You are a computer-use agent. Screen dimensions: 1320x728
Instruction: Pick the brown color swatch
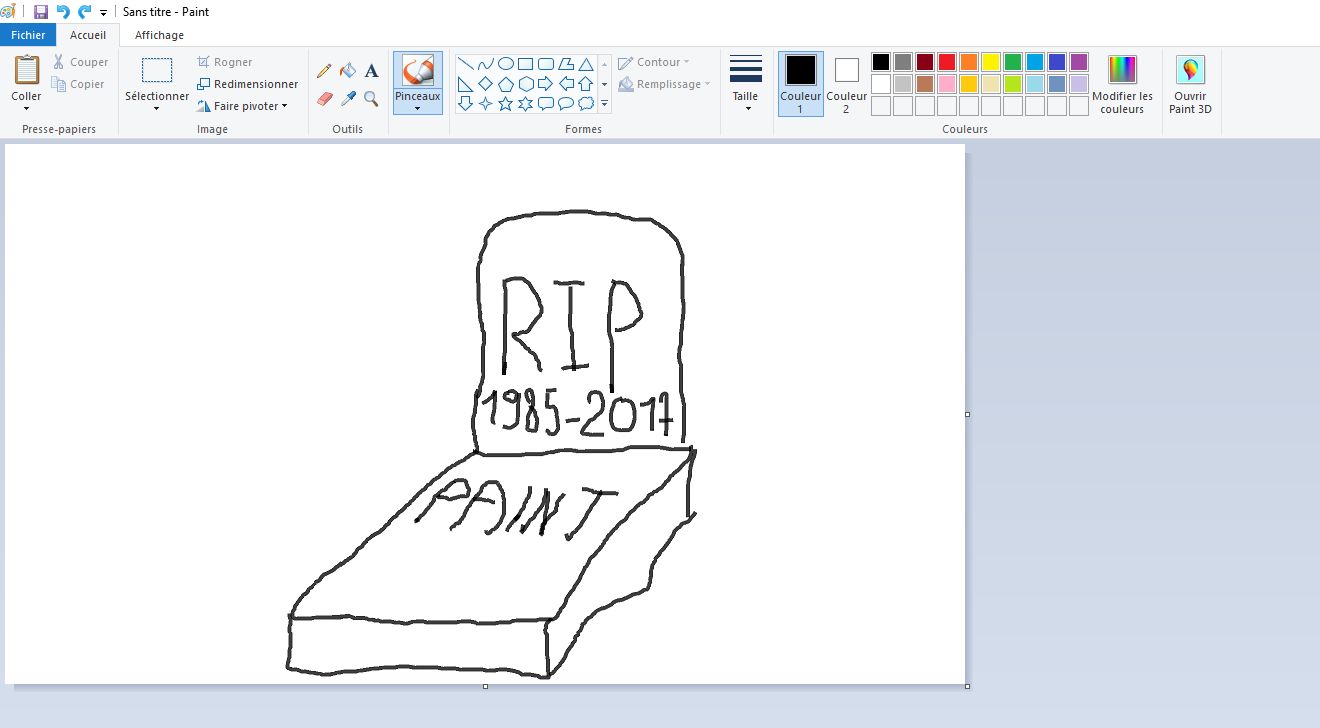[x=925, y=84]
